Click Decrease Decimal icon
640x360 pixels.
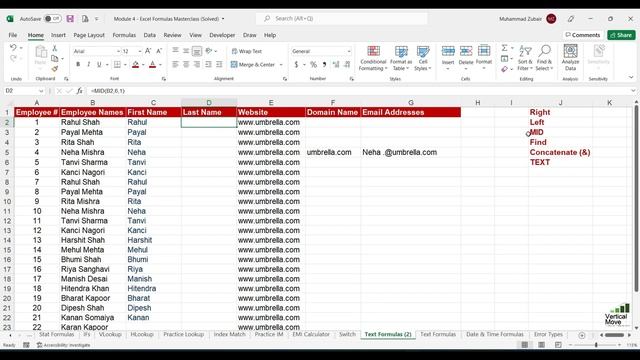click(347, 64)
